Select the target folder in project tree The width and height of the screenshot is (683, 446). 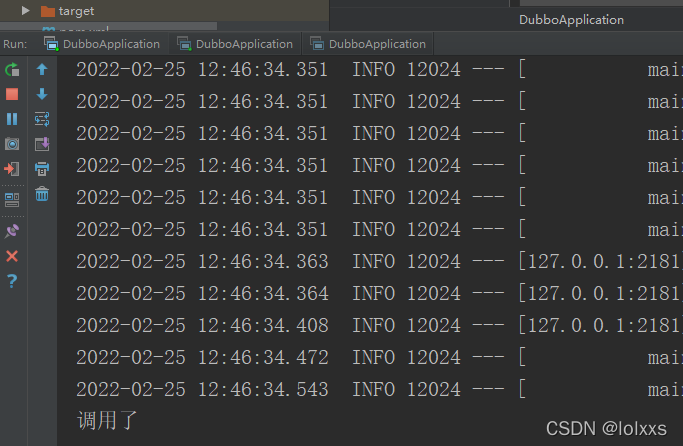pos(68,11)
